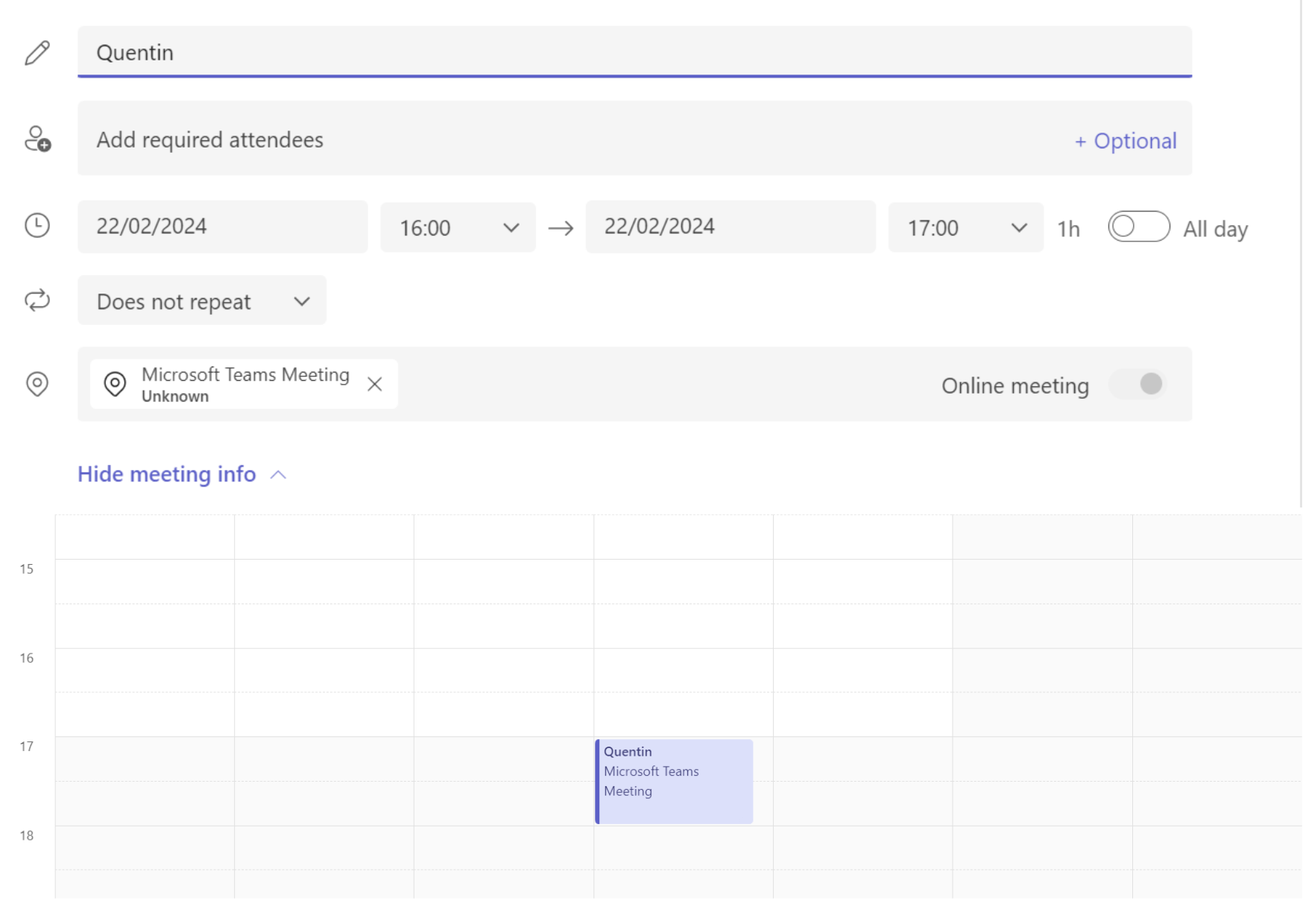Click the location pin icon beside location field
Screen dimensions: 1303x924
tap(37, 384)
